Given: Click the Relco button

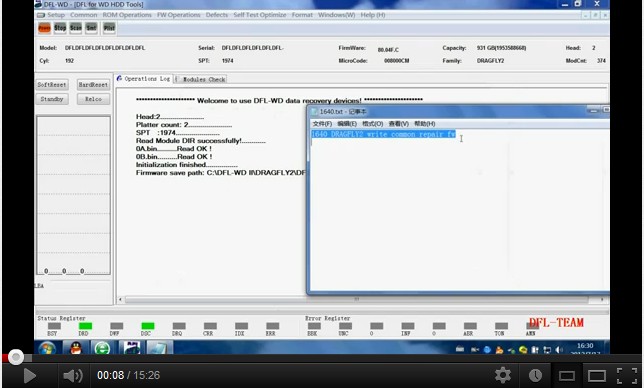Looking at the screenshot, I should point(93,99).
